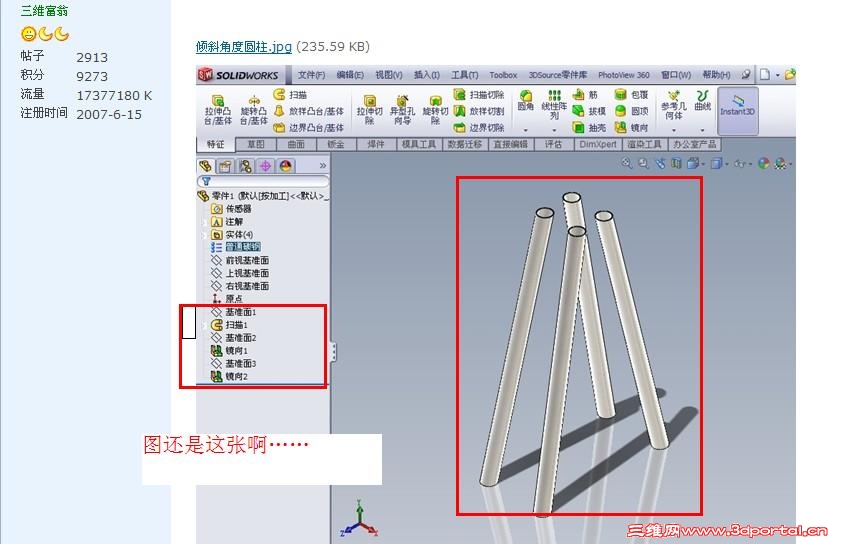Activate the 旋转切除 revolved cut tool

435,110
